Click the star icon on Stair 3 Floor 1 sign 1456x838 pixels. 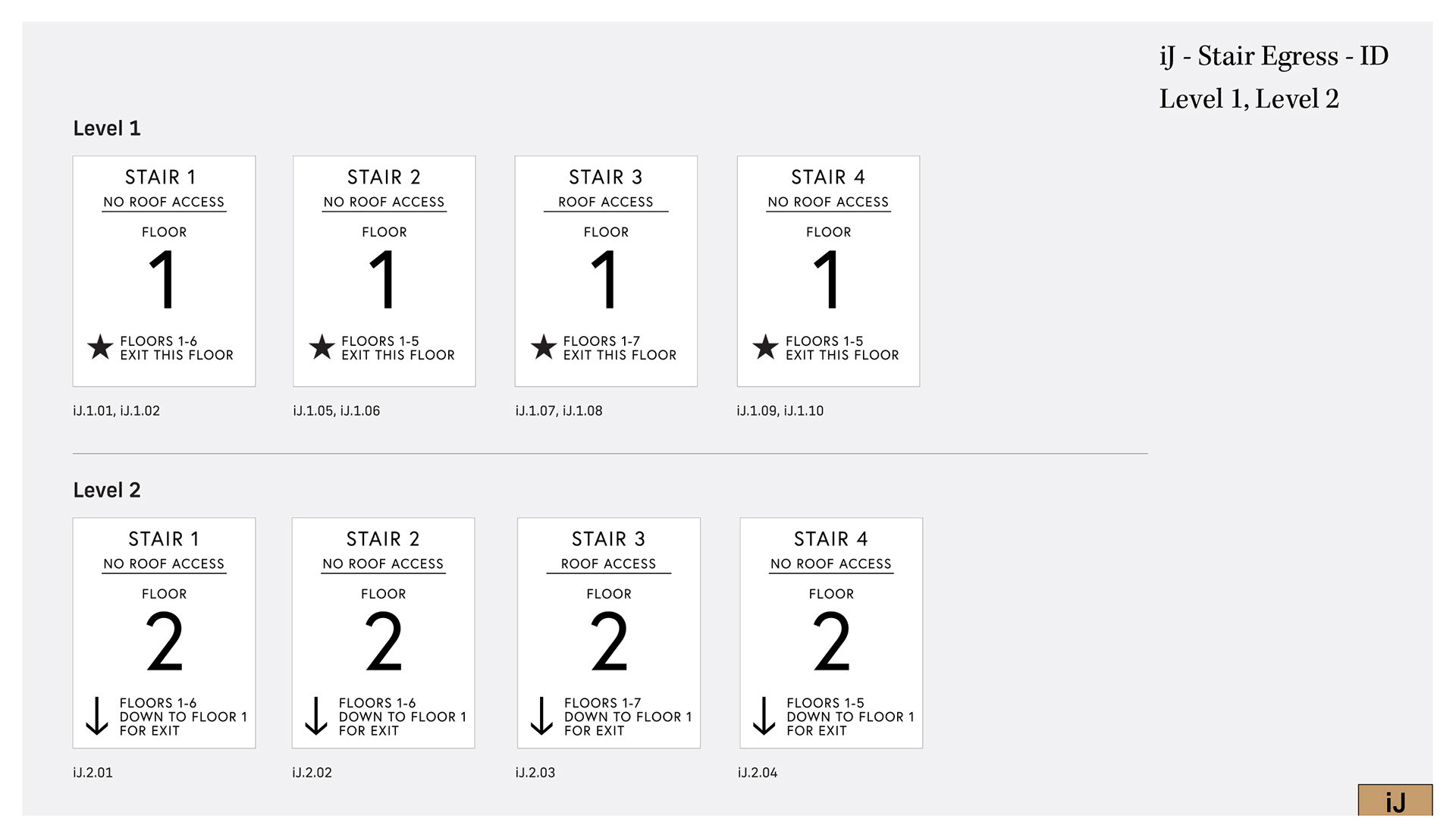544,347
